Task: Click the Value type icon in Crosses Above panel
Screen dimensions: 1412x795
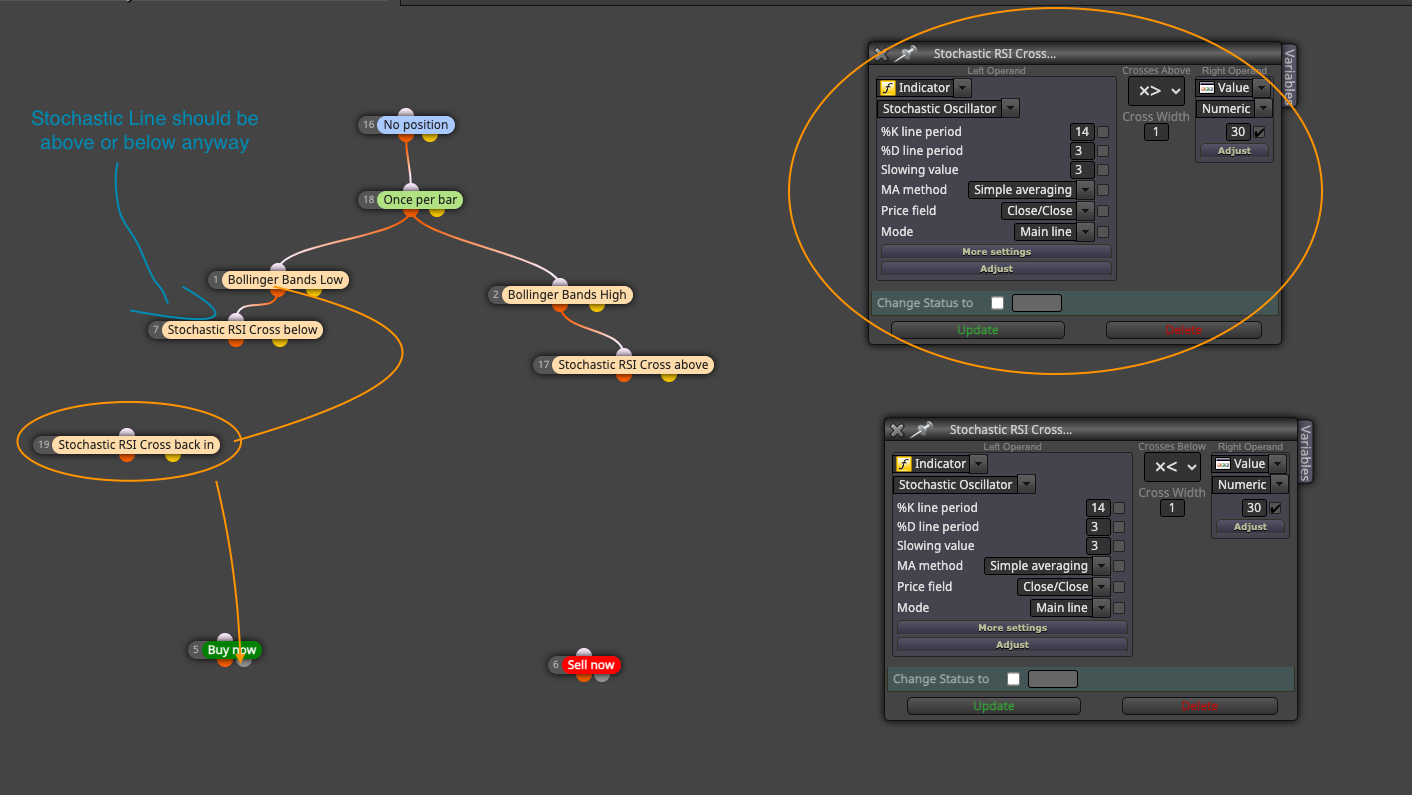Action: (1206, 88)
